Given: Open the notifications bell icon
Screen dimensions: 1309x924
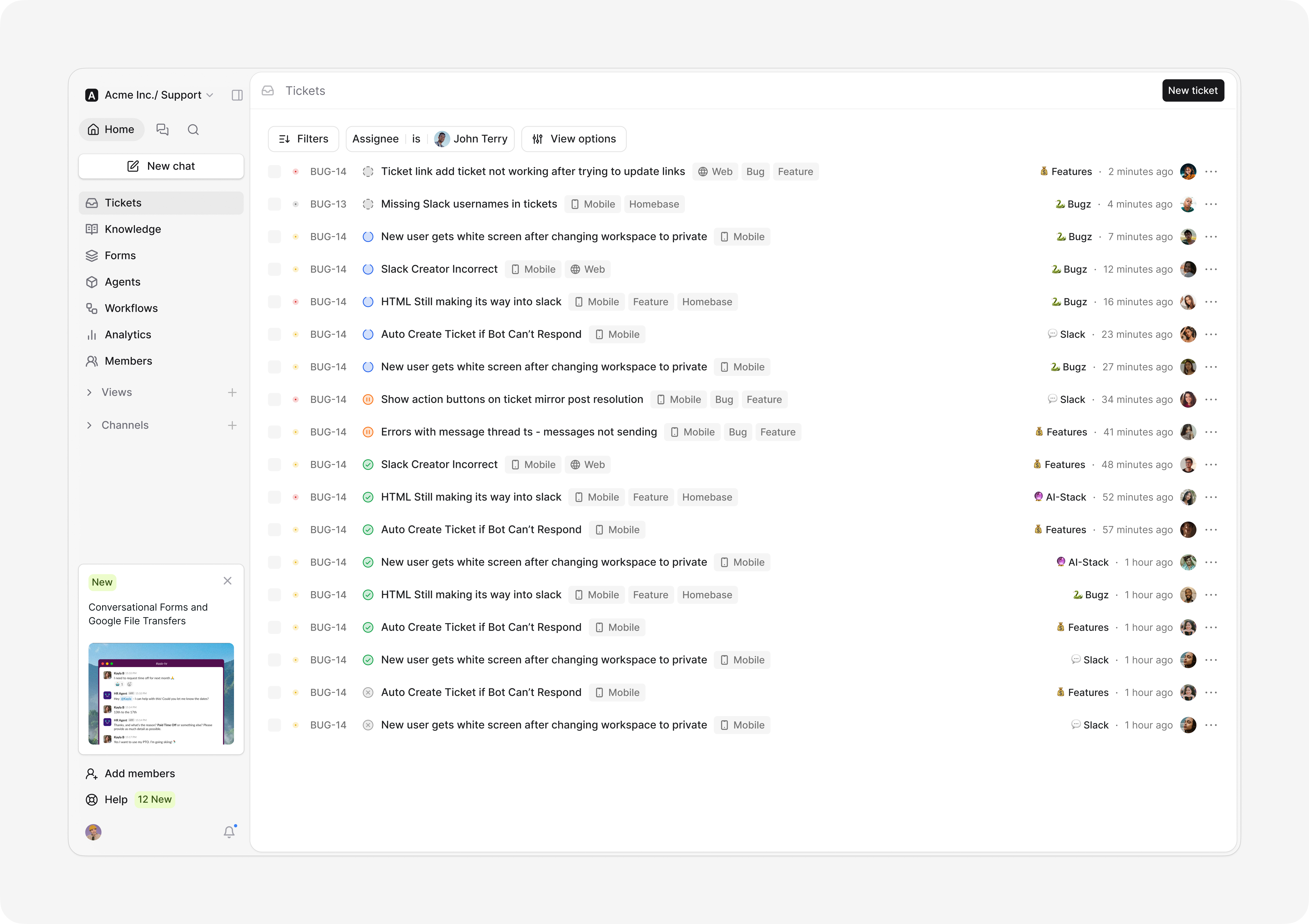Looking at the screenshot, I should point(229,832).
